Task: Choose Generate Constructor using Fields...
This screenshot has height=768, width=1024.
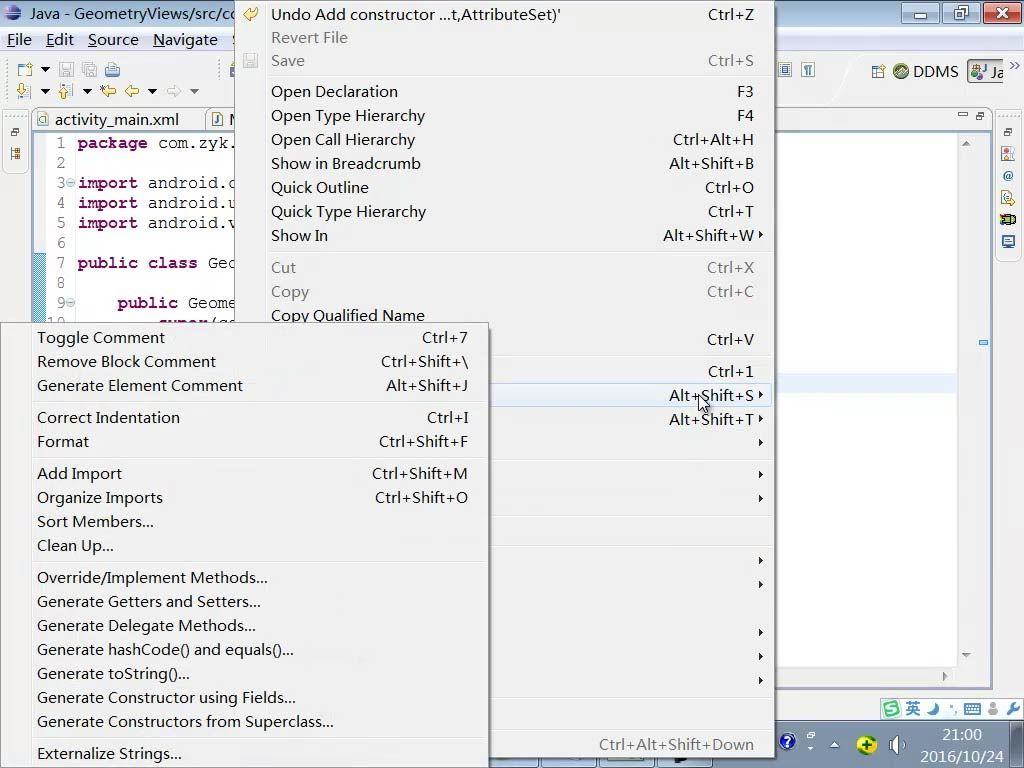Action: [245, 697]
